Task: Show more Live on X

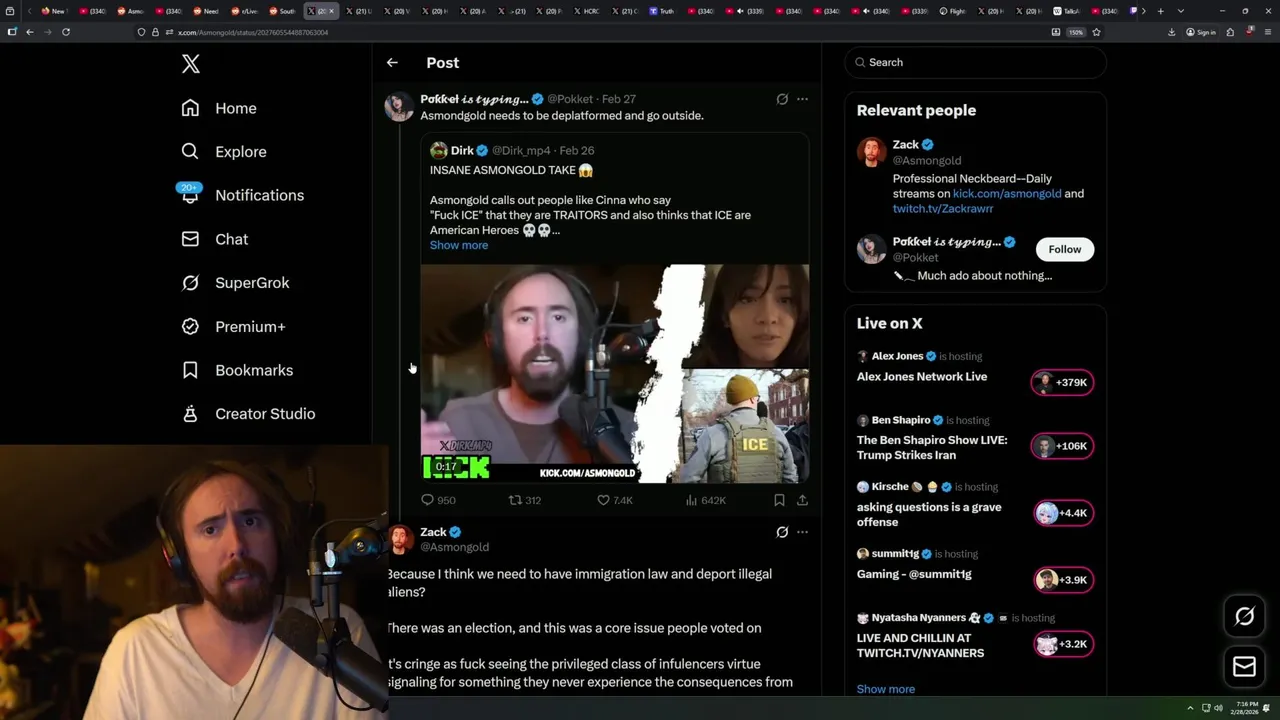Action: pyautogui.click(x=885, y=689)
